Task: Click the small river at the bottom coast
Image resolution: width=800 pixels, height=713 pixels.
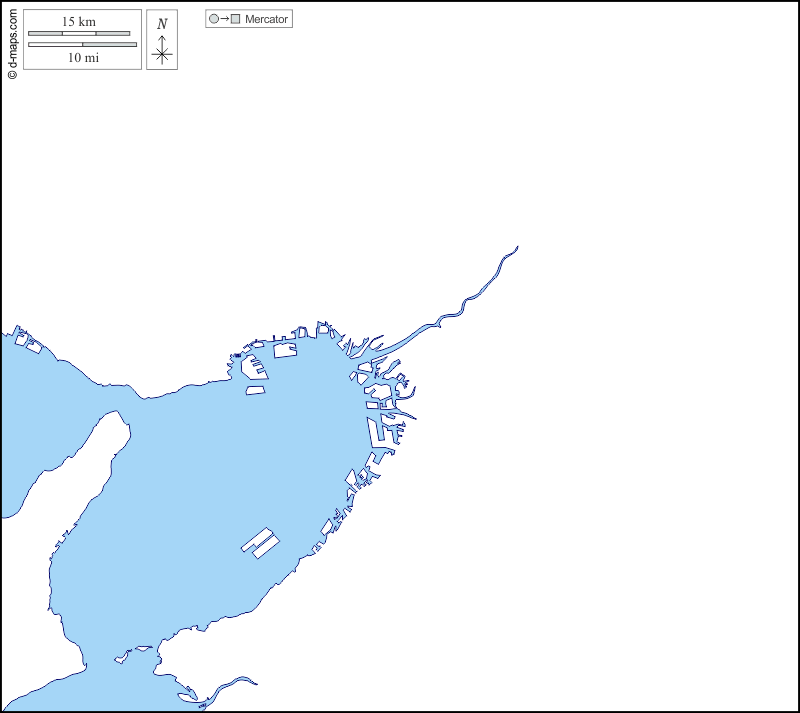Action: point(236,684)
